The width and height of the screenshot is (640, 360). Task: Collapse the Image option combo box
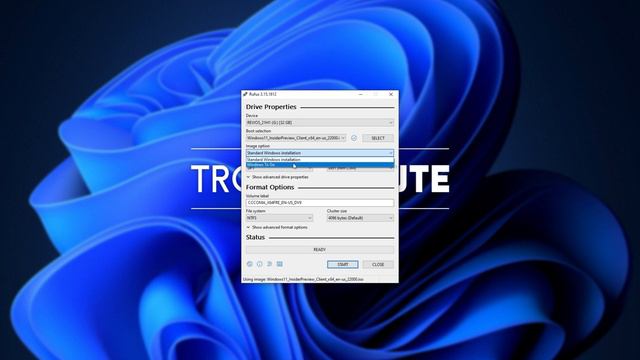(x=320, y=153)
